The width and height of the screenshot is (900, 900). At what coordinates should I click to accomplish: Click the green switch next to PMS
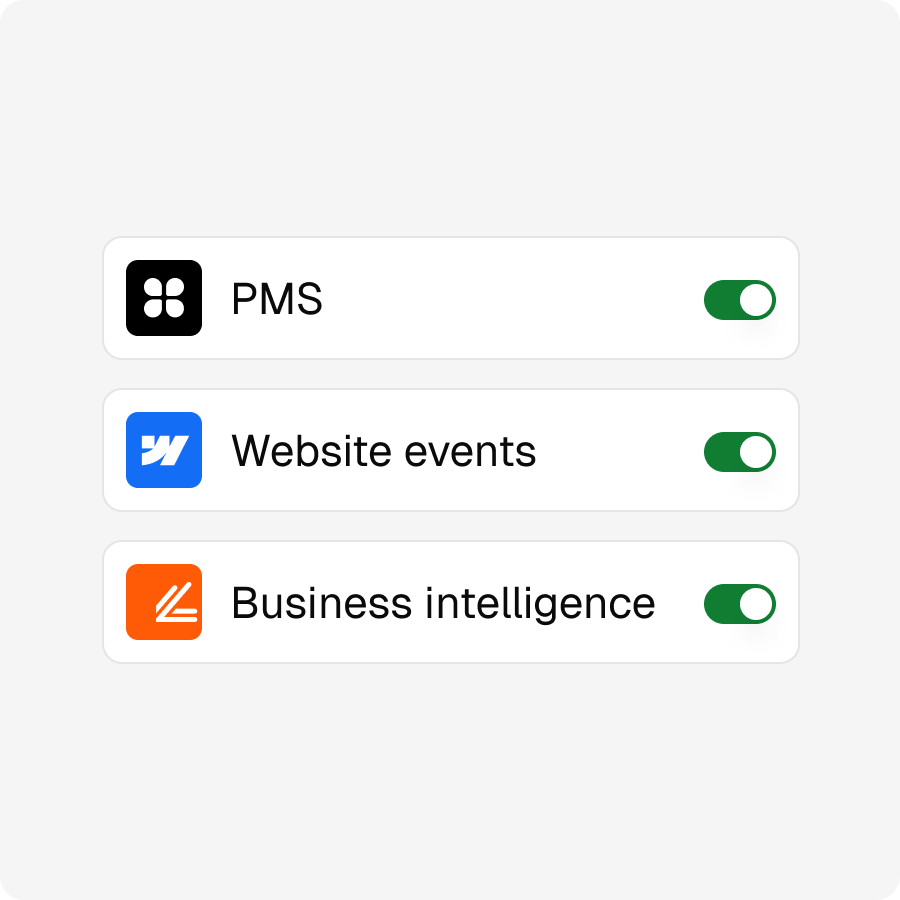pos(740,298)
